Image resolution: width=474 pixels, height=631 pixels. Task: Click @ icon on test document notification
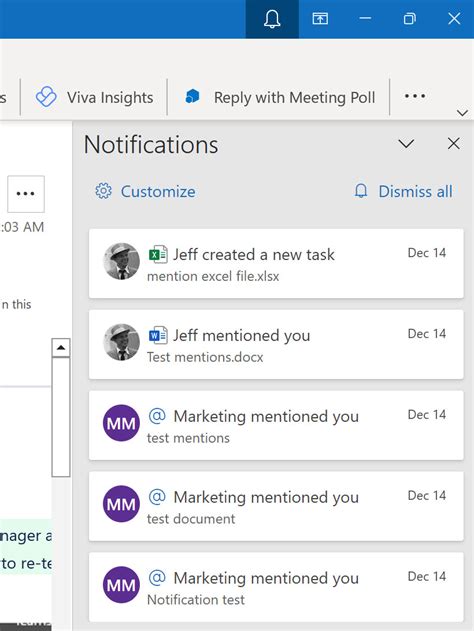click(x=157, y=496)
